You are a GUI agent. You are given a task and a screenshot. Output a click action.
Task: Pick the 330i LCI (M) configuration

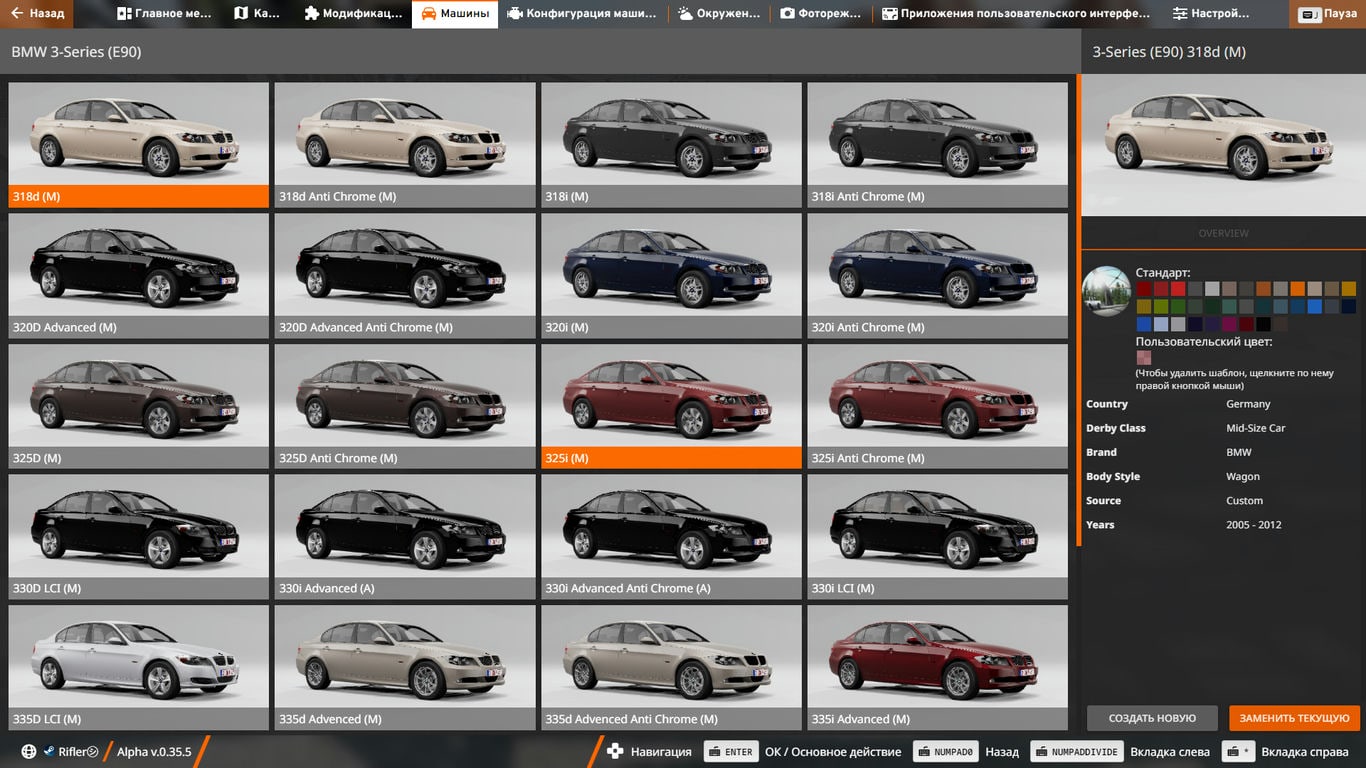click(x=937, y=537)
